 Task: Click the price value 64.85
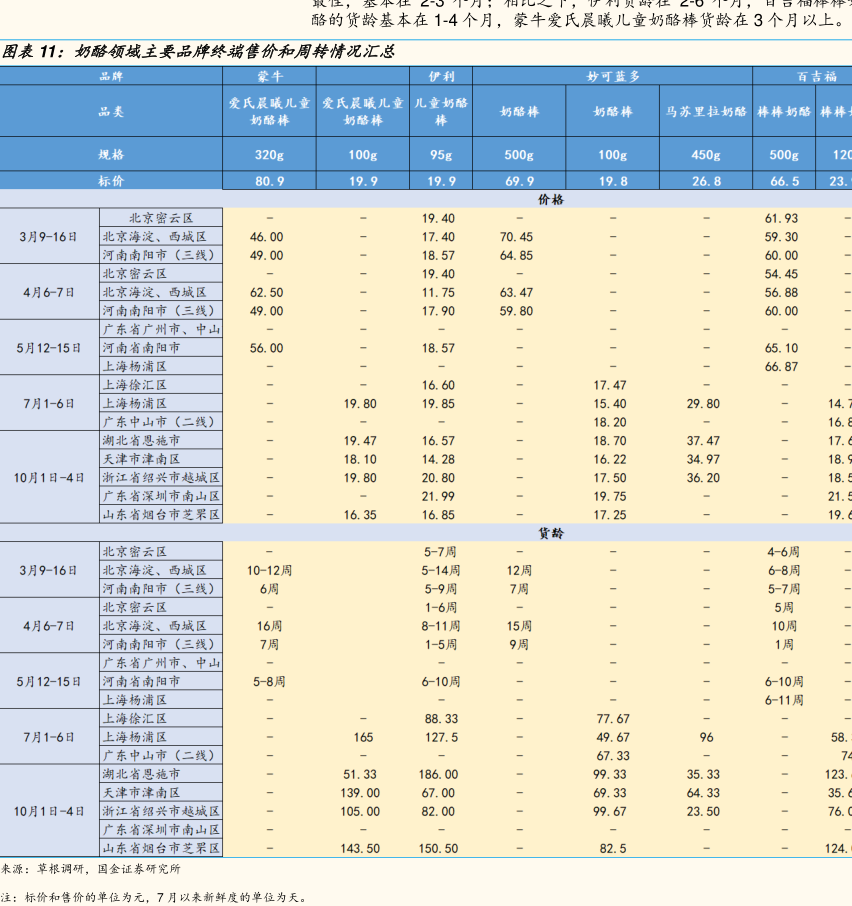(x=516, y=255)
